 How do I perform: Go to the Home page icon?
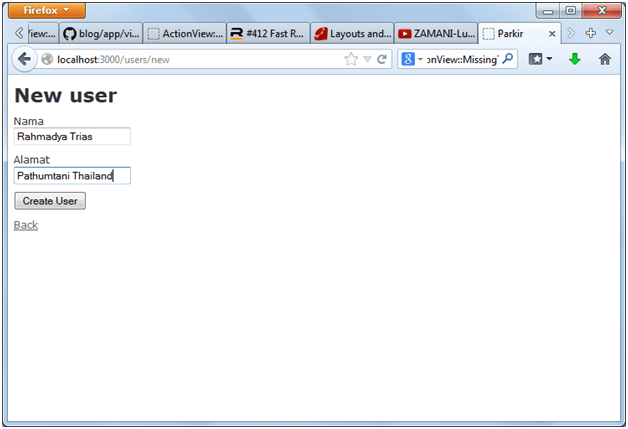pyautogui.click(x=604, y=59)
